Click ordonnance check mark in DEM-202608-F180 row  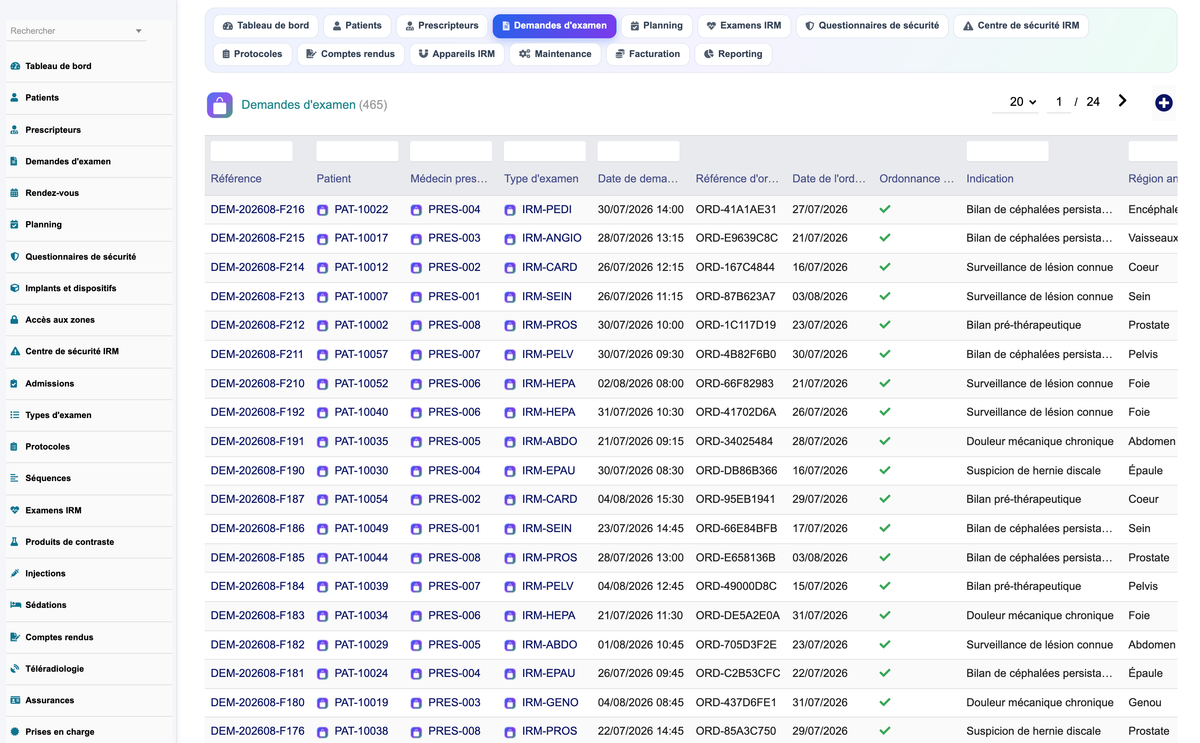[x=885, y=703]
